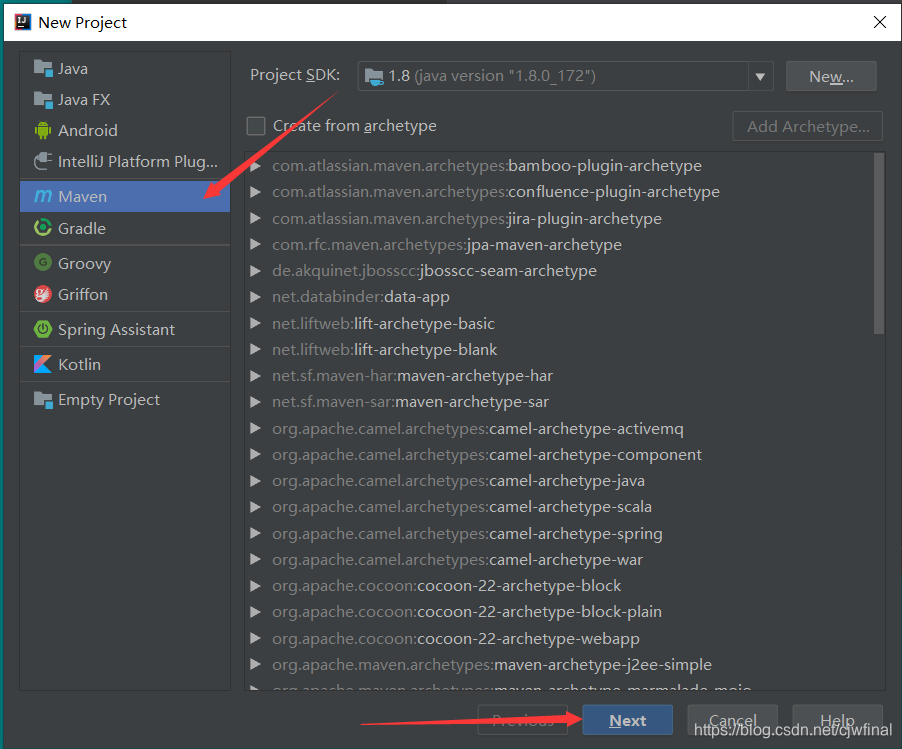
Task: Expand jira-plugin-archetype entry
Action: 255,219
